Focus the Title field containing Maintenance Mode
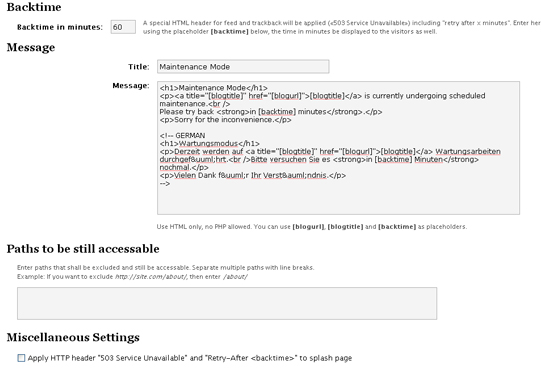541x373 pixels. tap(243, 67)
